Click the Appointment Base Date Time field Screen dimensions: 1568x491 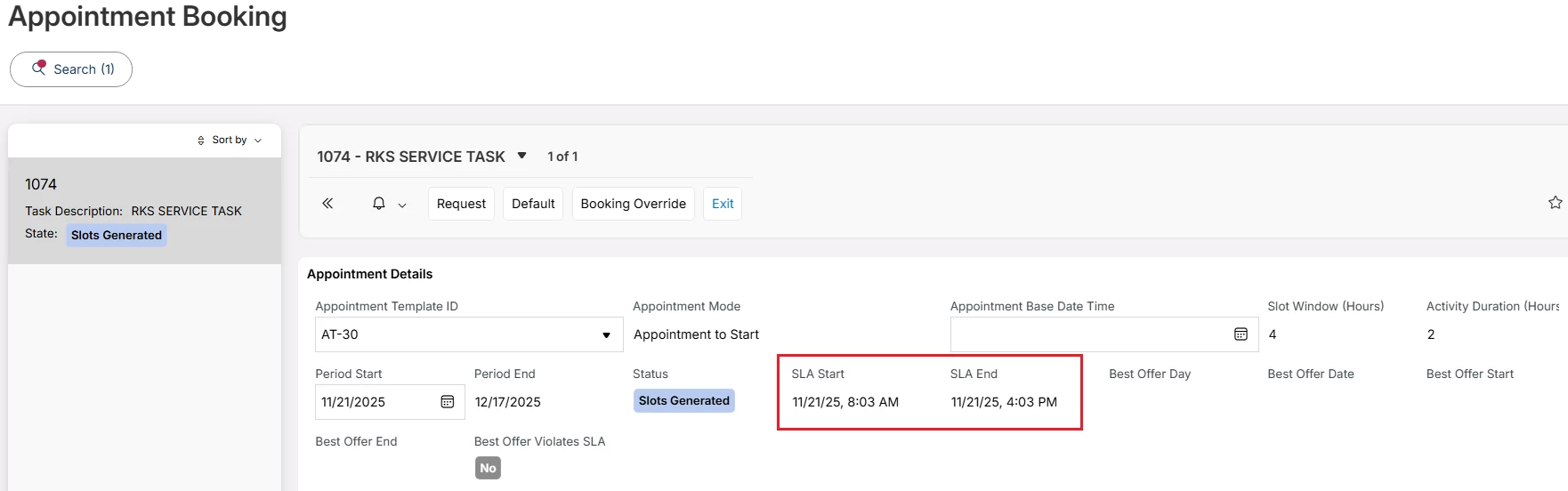pyautogui.click(x=1086, y=334)
